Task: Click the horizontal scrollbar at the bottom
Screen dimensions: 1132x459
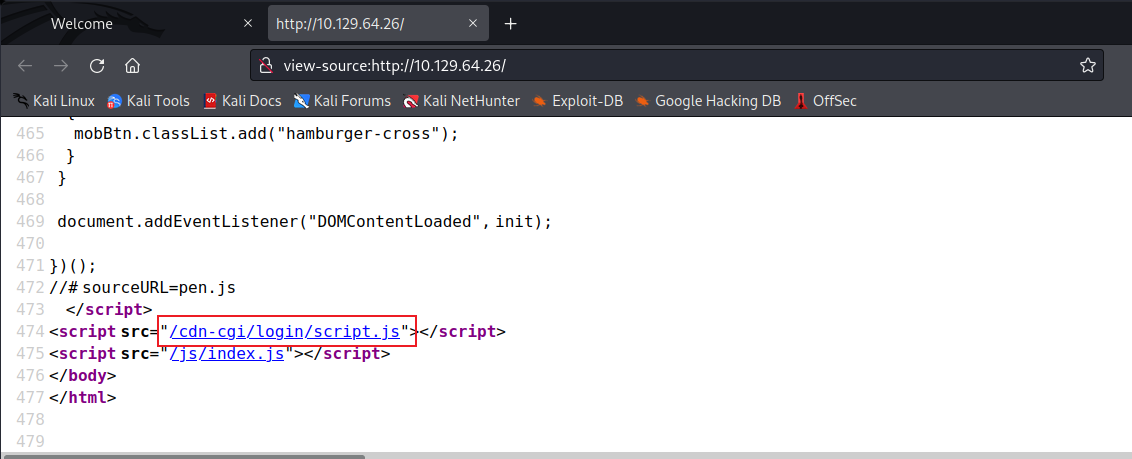Action: pyautogui.click(x=183, y=456)
